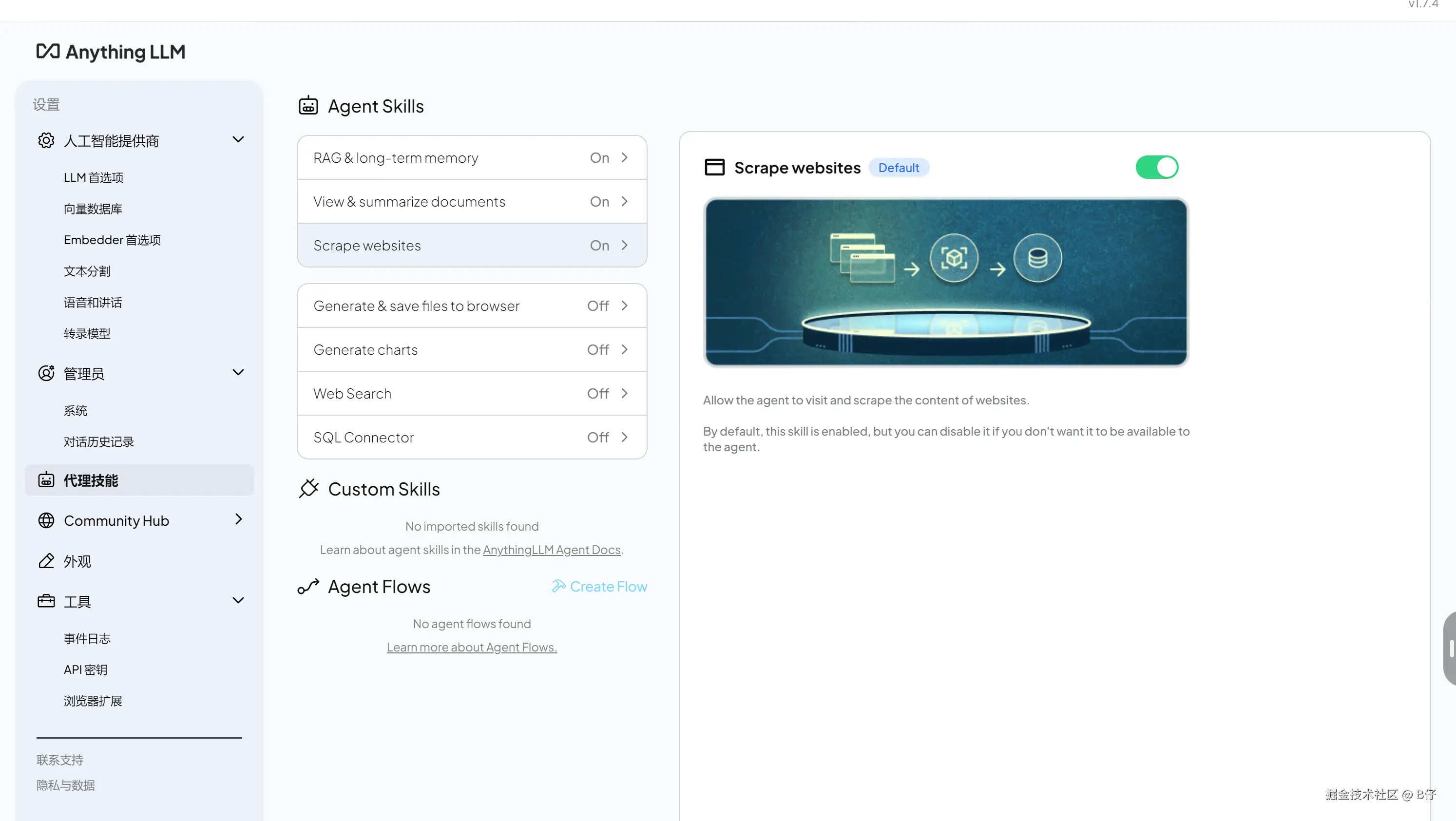This screenshot has width=1456, height=821.
Task: Click the admin user icon in sidebar
Action: coord(46,373)
